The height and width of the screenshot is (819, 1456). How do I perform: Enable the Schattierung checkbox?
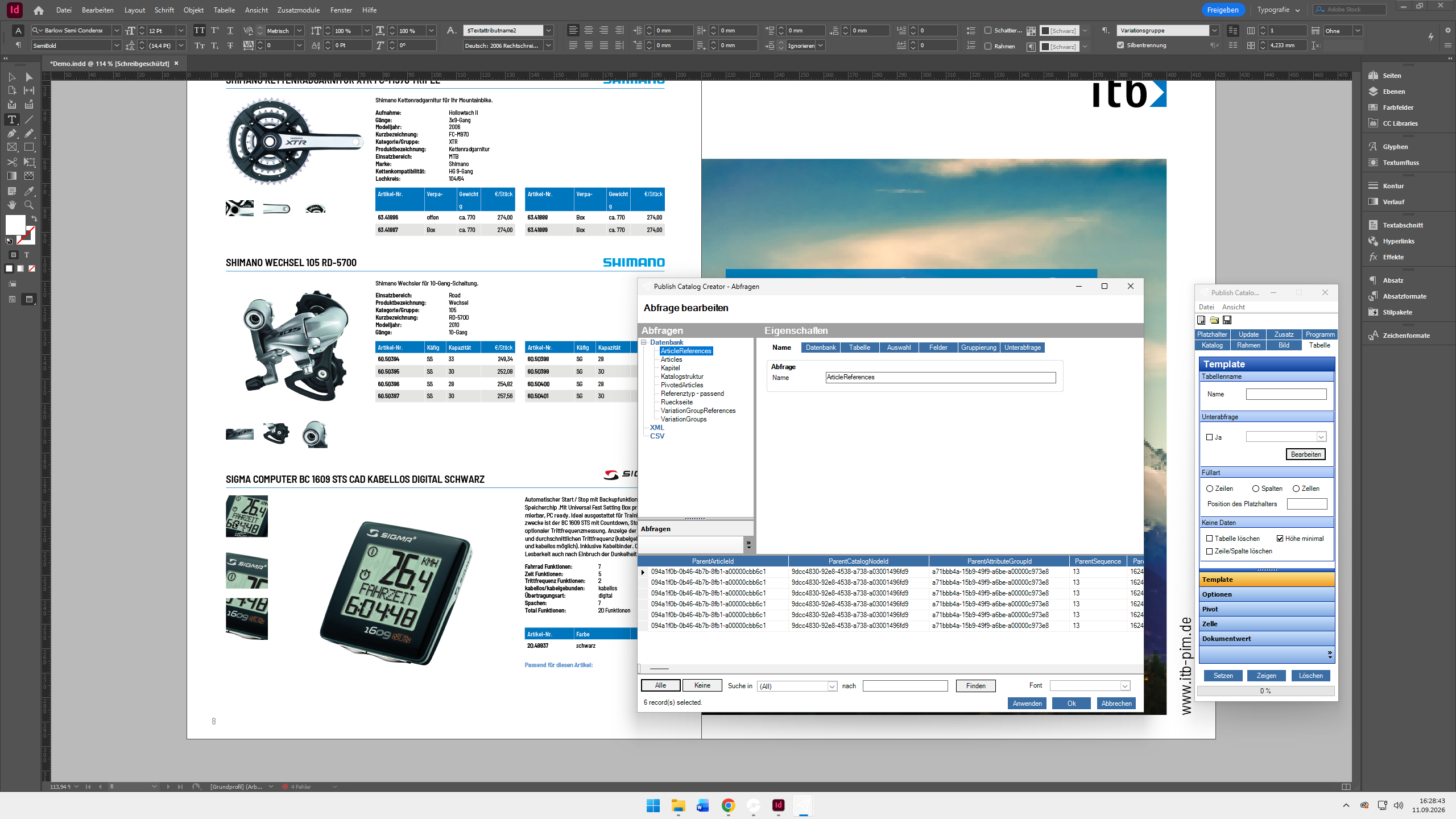pyautogui.click(x=987, y=31)
